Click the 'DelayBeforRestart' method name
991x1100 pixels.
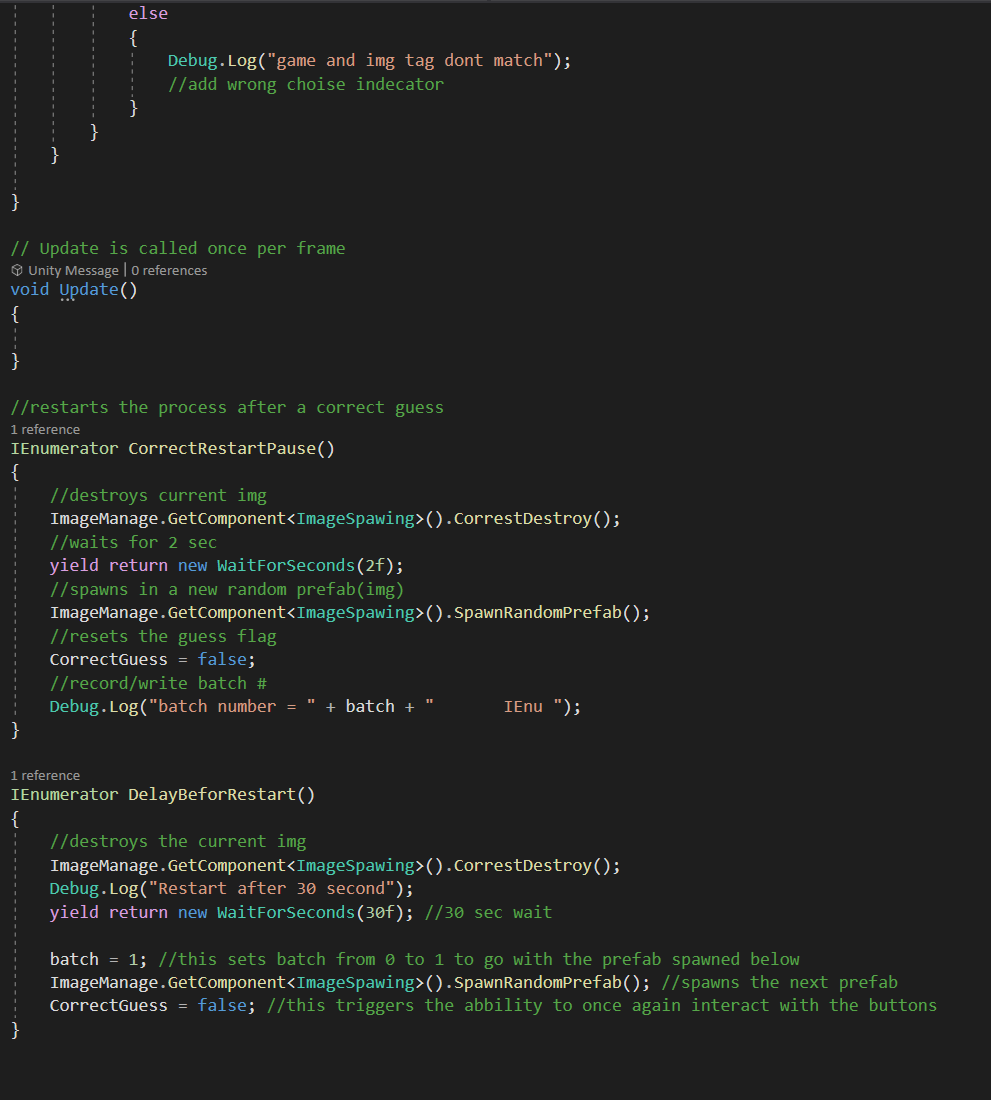[x=212, y=794]
